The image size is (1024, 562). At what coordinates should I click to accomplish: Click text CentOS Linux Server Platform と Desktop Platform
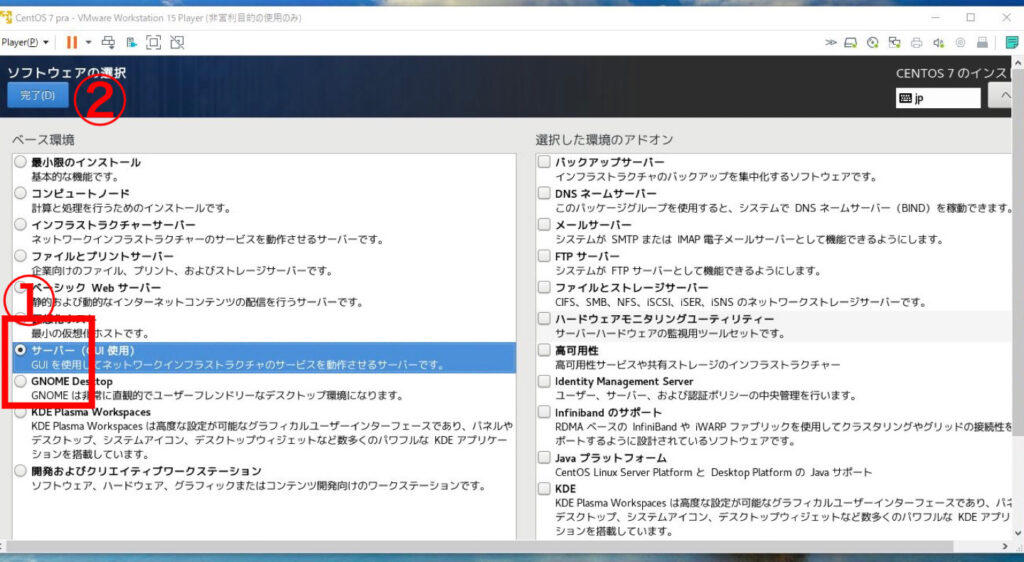[x=673, y=472]
